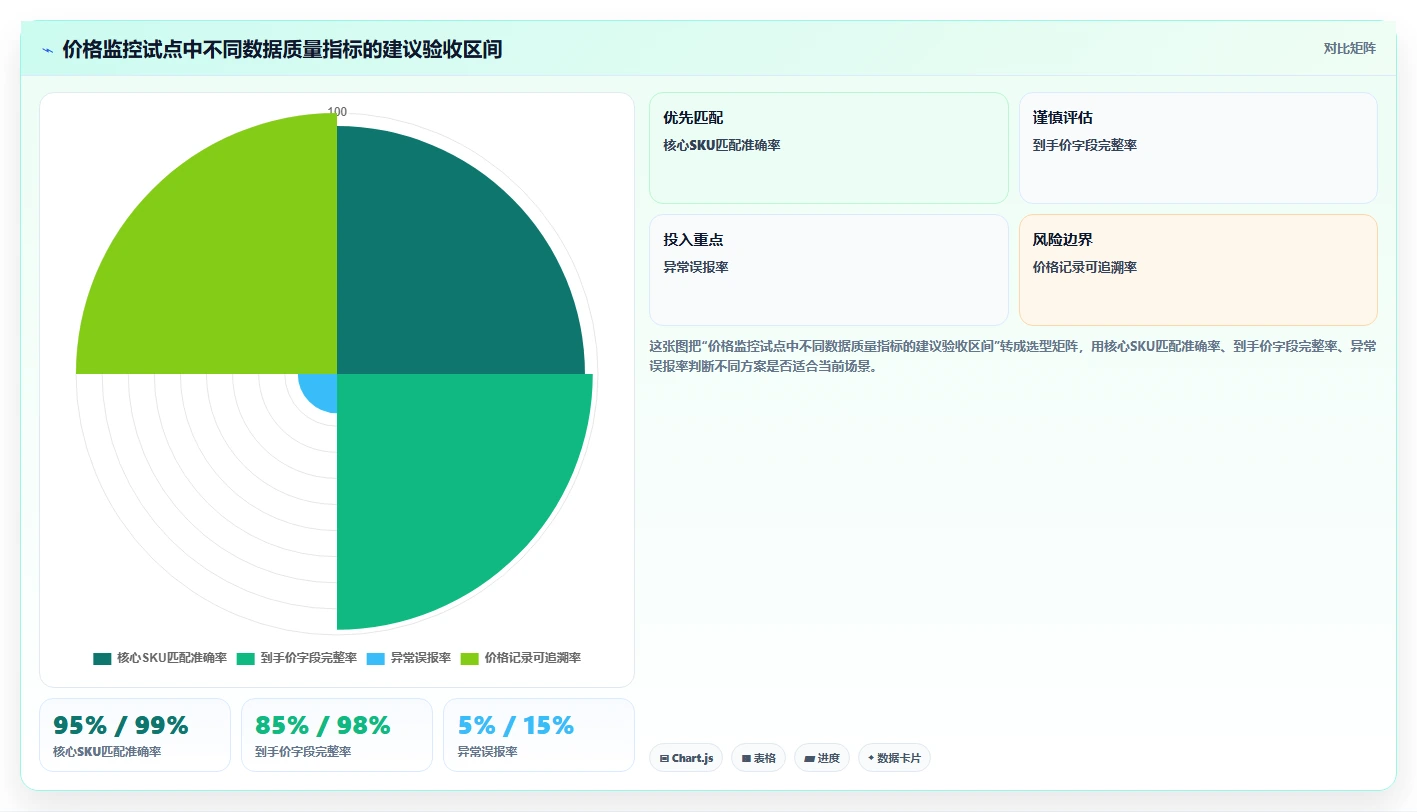The image size is (1417, 812).
Task: Select the 表格 tag chip
Action: 759,758
